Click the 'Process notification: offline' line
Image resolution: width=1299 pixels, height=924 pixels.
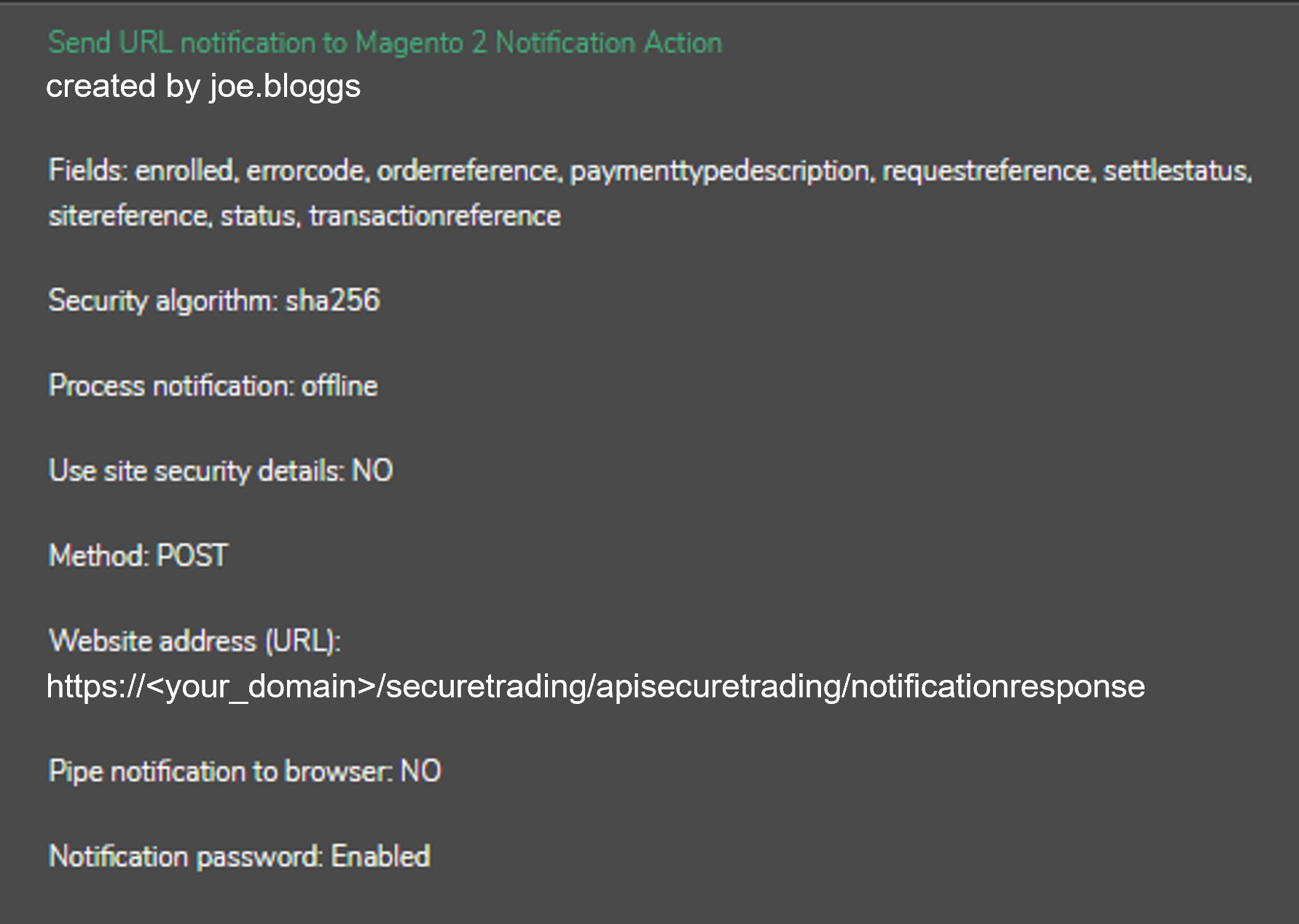[213, 386]
